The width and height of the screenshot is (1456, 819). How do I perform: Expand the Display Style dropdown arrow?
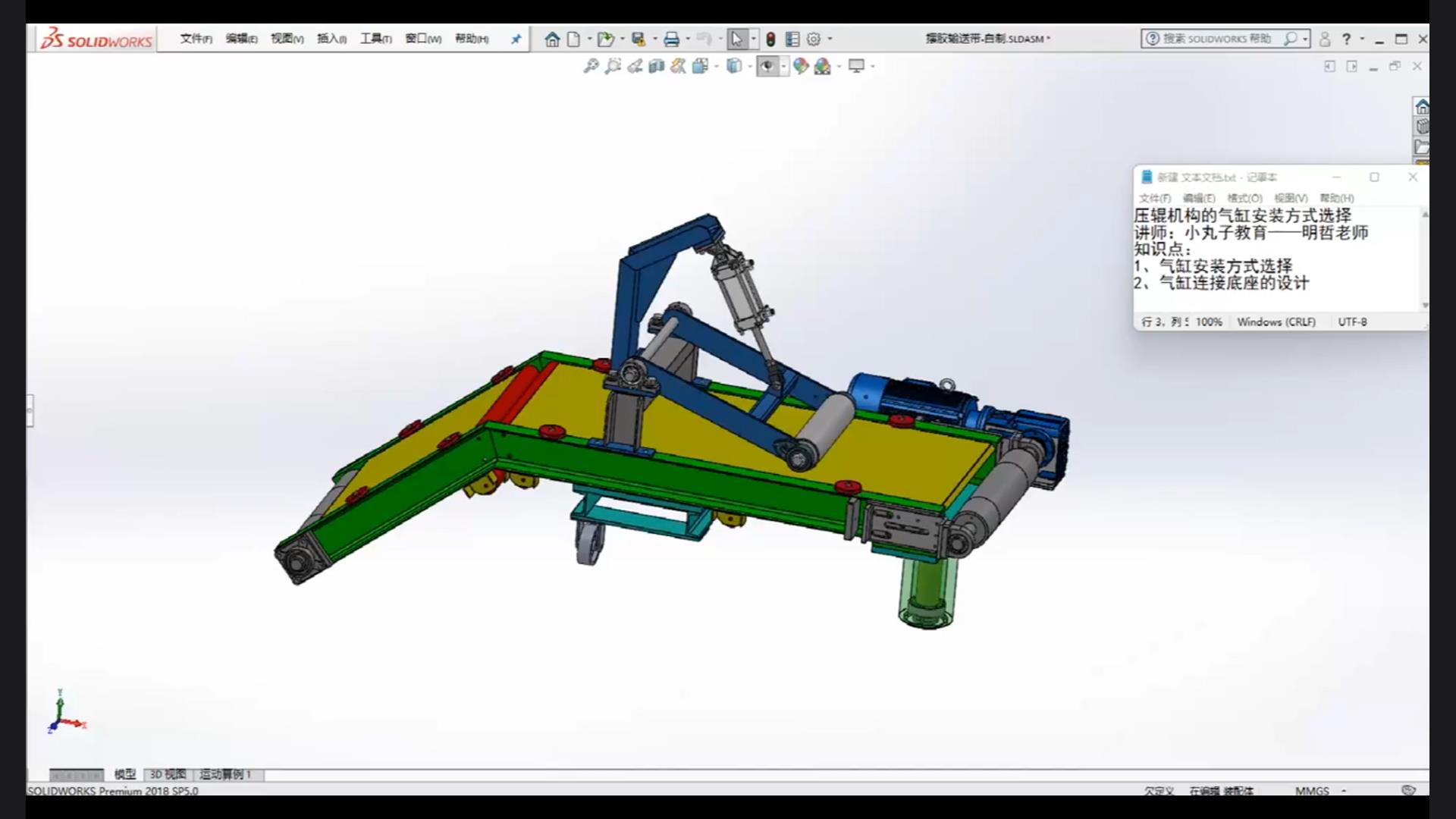[750, 67]
